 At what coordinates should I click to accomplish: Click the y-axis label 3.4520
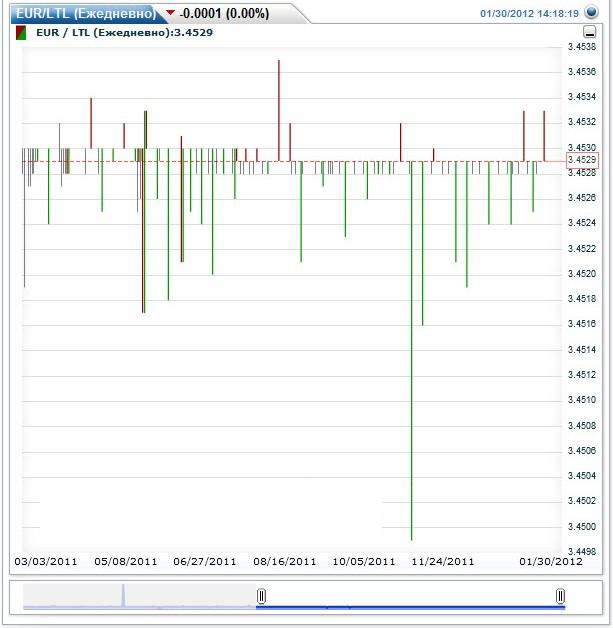click(582, 274)
